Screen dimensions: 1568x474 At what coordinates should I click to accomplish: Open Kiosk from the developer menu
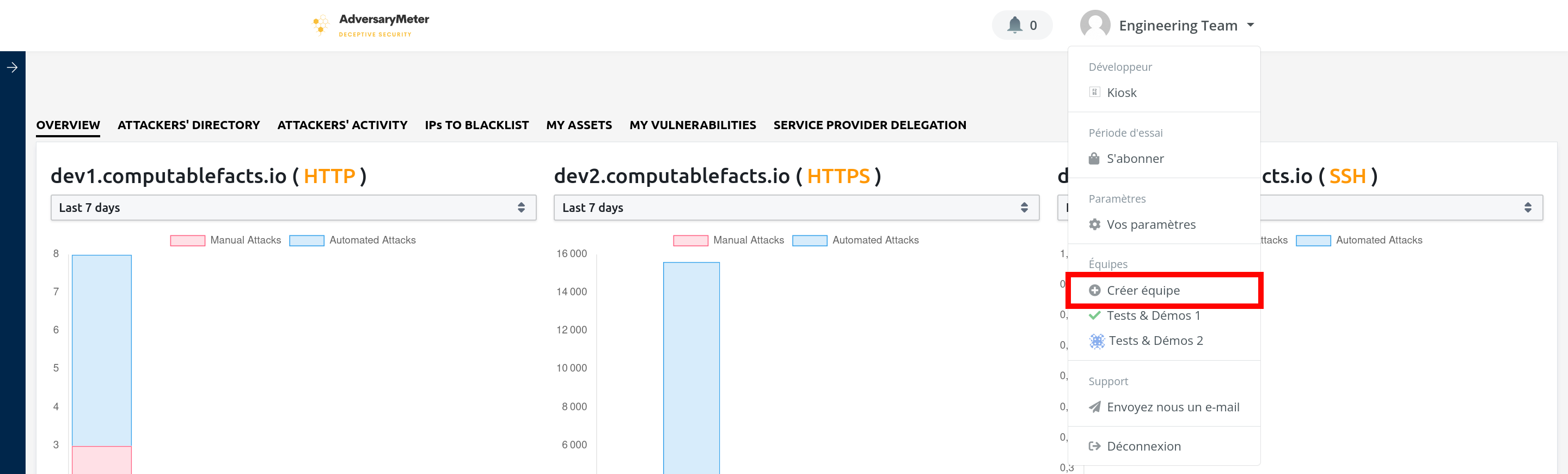tap(1120, 93)
